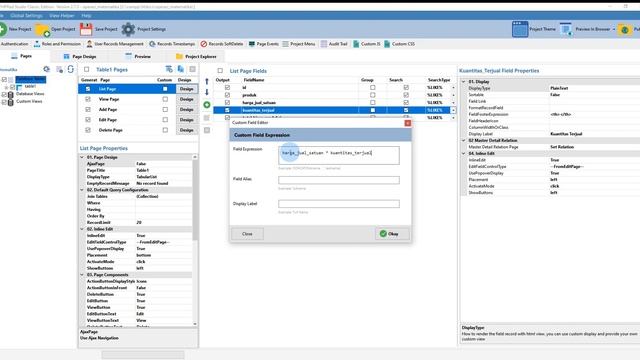Toggle Custom checkbox for Edit Page
Image resolution: width=640 pixels, height=360 pixels.
click(x=165, y=120)
